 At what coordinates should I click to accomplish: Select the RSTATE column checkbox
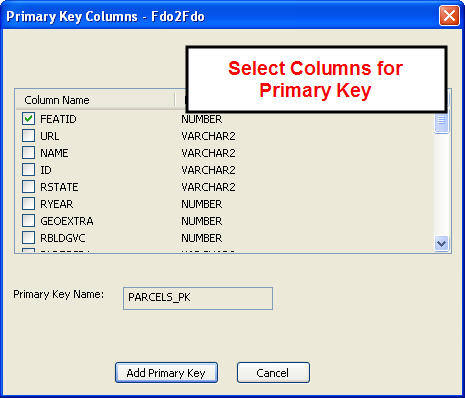[x=28, y=187]
